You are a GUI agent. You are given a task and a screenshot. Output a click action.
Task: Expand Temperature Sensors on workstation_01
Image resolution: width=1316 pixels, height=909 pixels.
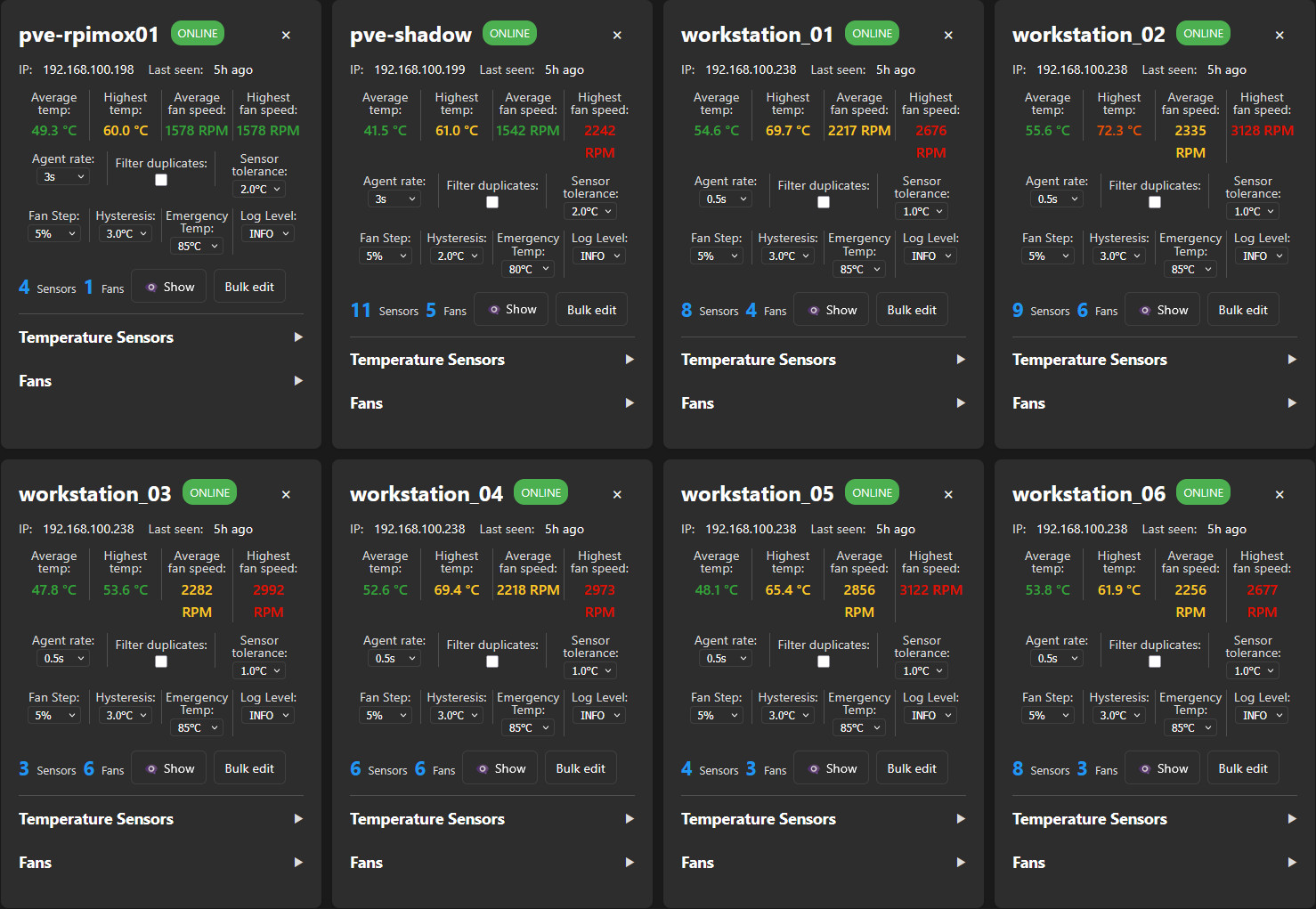(x=824, y=360)
